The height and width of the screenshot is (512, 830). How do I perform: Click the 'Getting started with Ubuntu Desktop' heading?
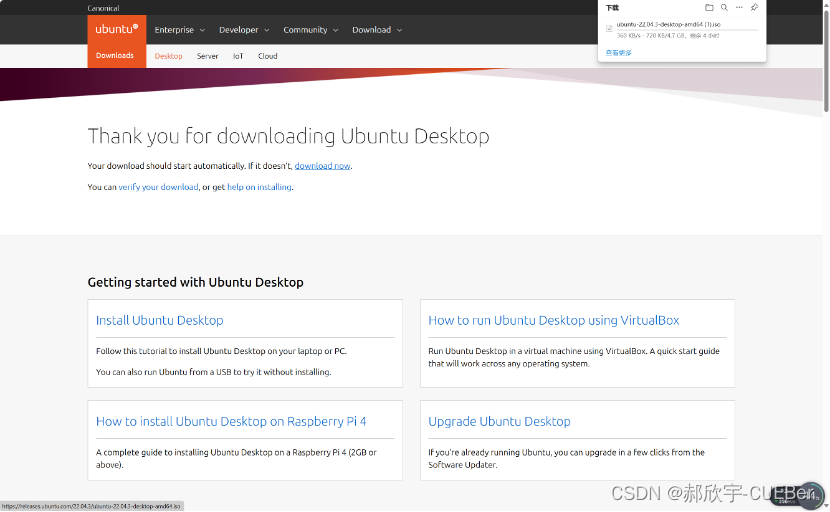click(x=195, y=282)
